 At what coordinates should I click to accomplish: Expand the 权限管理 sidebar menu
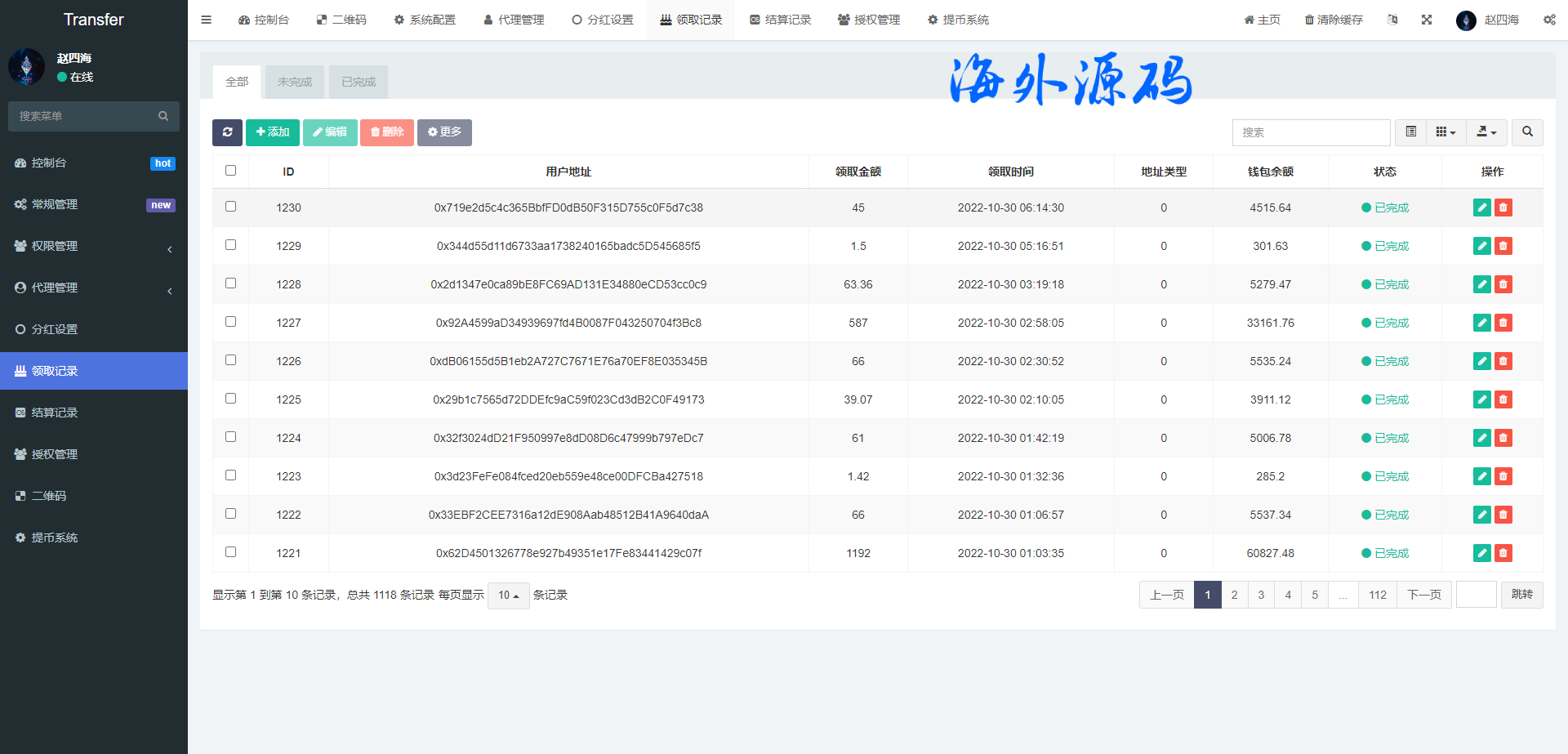pyautogui.click(x=94, y=246)
